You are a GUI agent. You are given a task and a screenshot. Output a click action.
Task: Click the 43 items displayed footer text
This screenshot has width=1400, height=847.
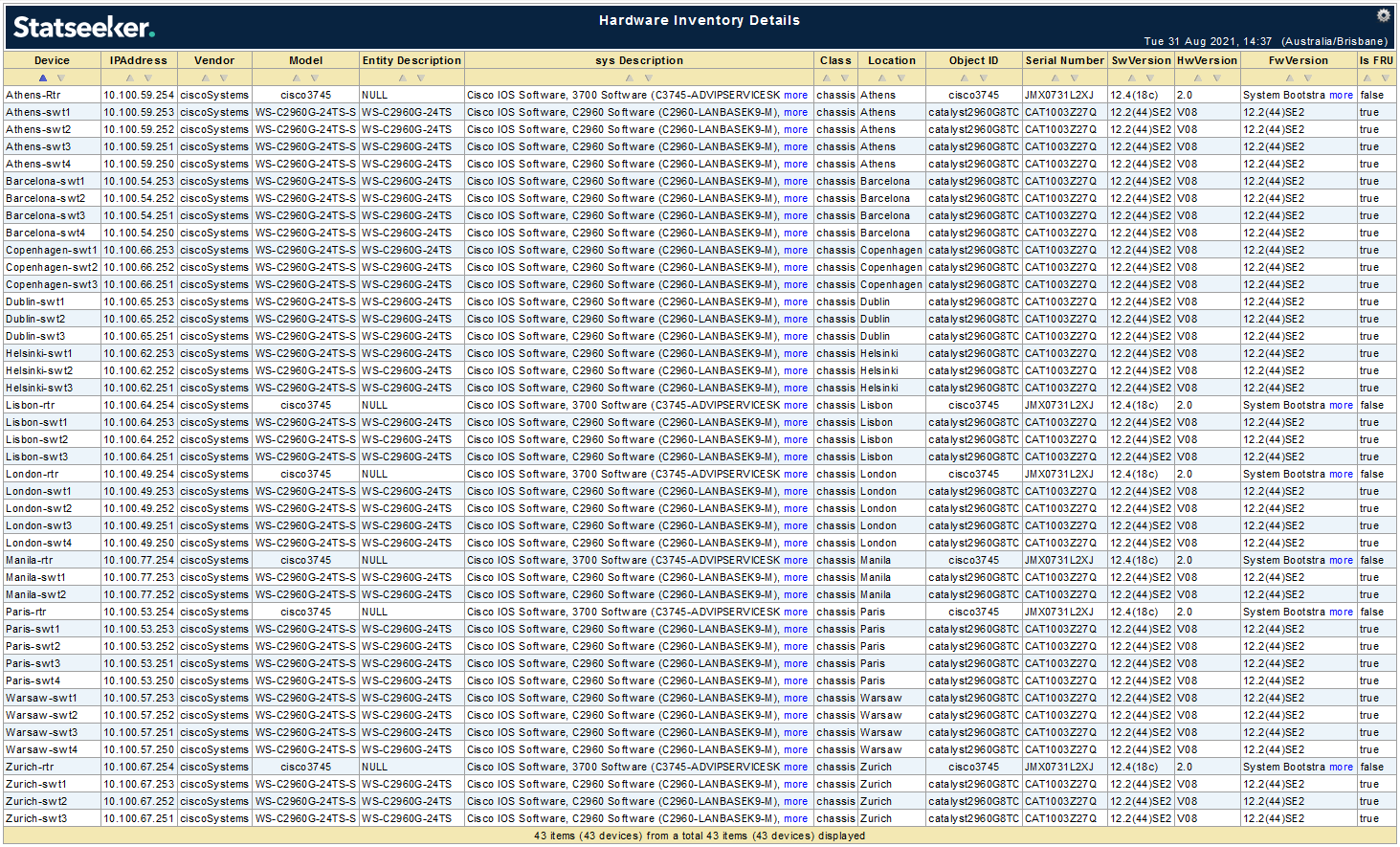[700, 836]
